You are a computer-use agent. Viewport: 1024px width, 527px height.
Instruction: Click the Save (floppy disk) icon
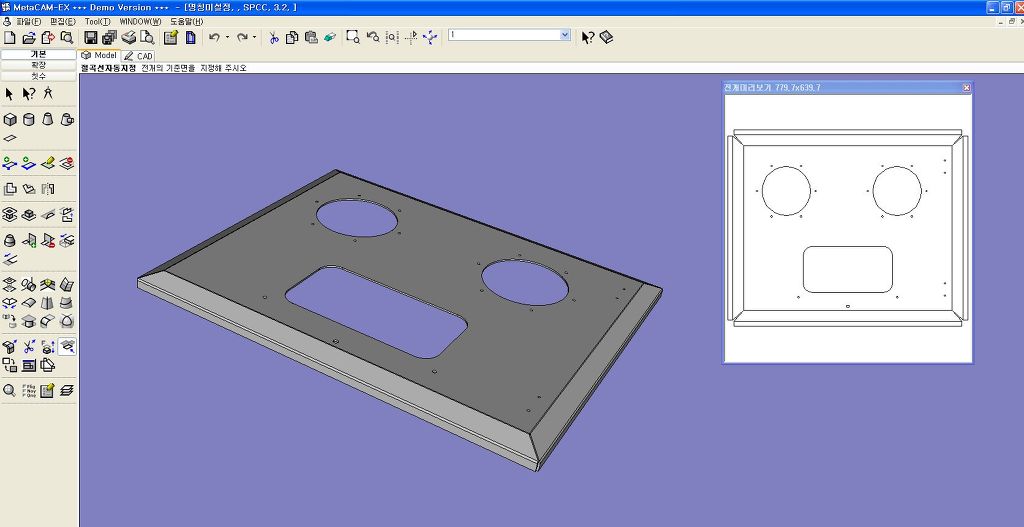coord(92,37)
